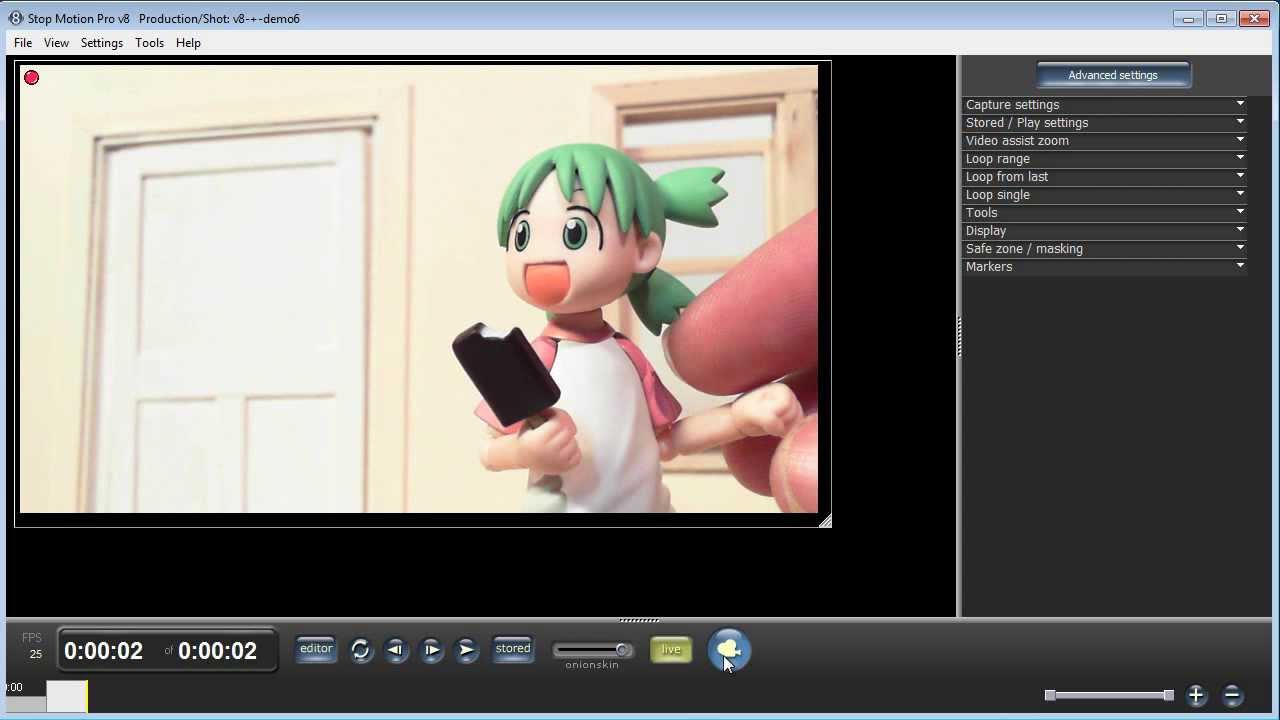The height and width of the screenshot is (720, 1280).
Task: Expand the Markers section
Action: tap(1105, 266)
